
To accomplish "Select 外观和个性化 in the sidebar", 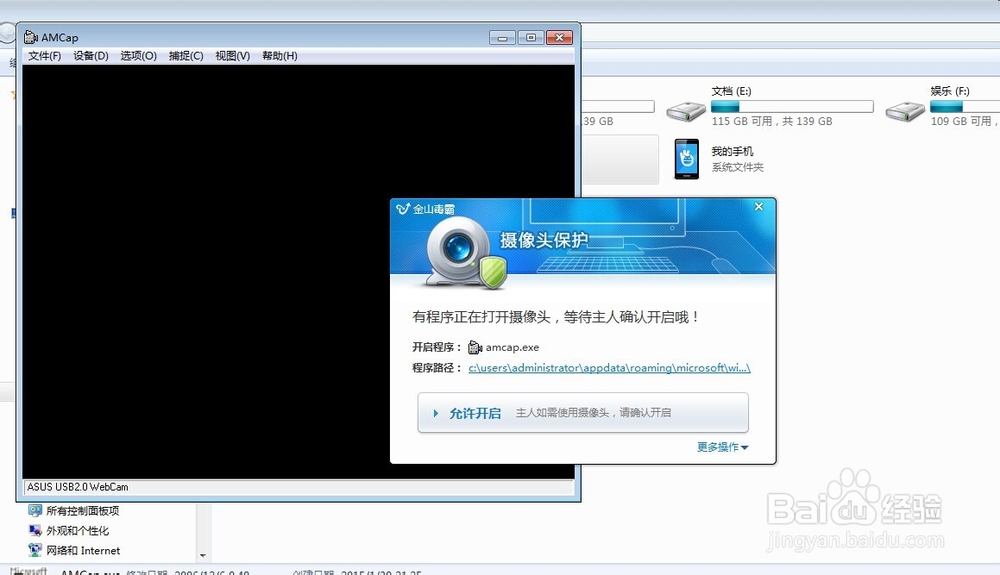I will click(x=77, y=531).
